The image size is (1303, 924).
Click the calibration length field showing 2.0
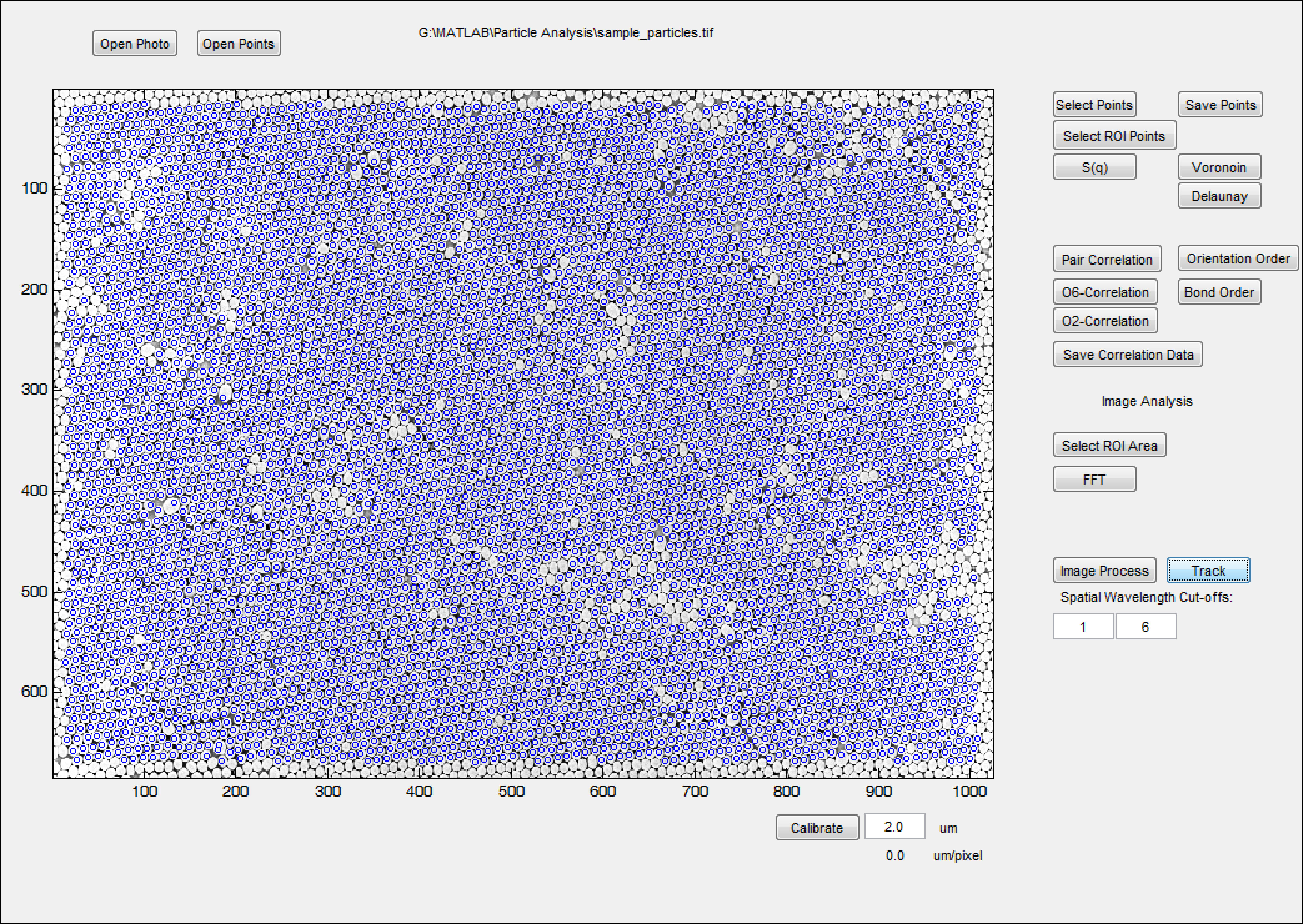coord(894,827)
